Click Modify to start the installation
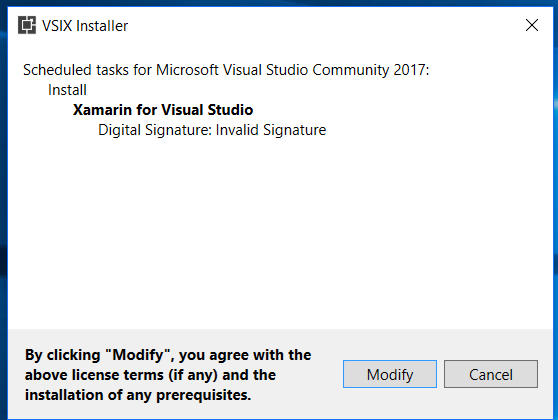 390,374
